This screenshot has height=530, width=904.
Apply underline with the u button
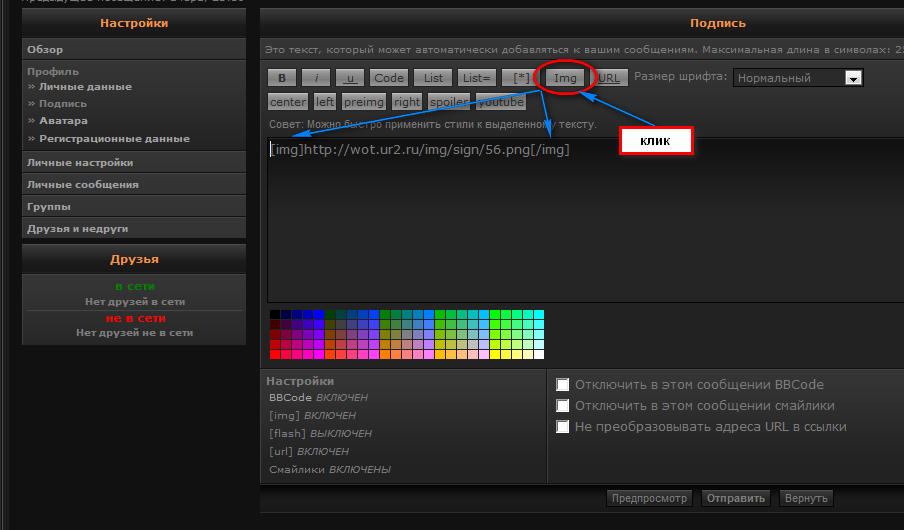(350, 78)
